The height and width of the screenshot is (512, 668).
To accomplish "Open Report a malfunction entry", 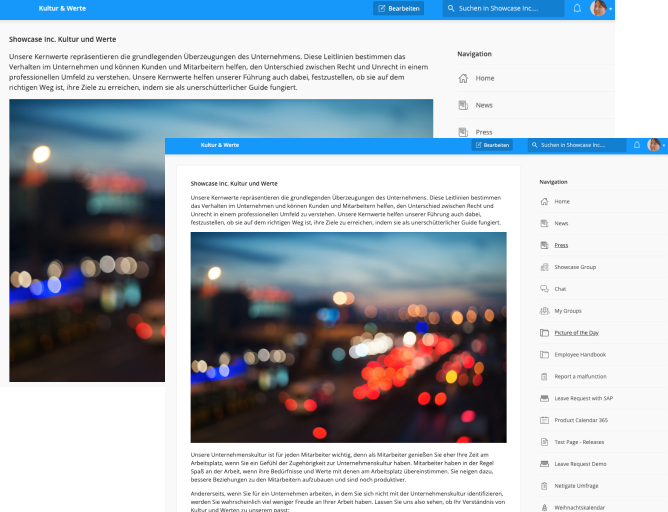I will 580,377.
